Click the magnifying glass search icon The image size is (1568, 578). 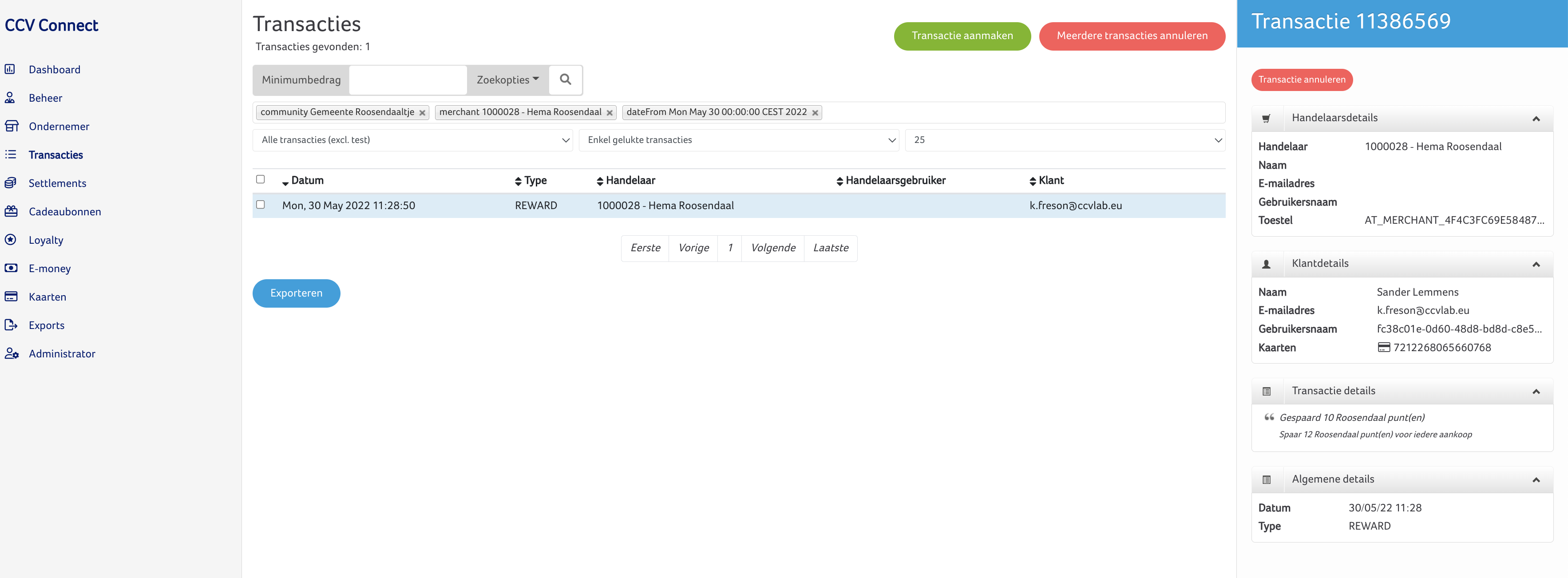(565, 80)
